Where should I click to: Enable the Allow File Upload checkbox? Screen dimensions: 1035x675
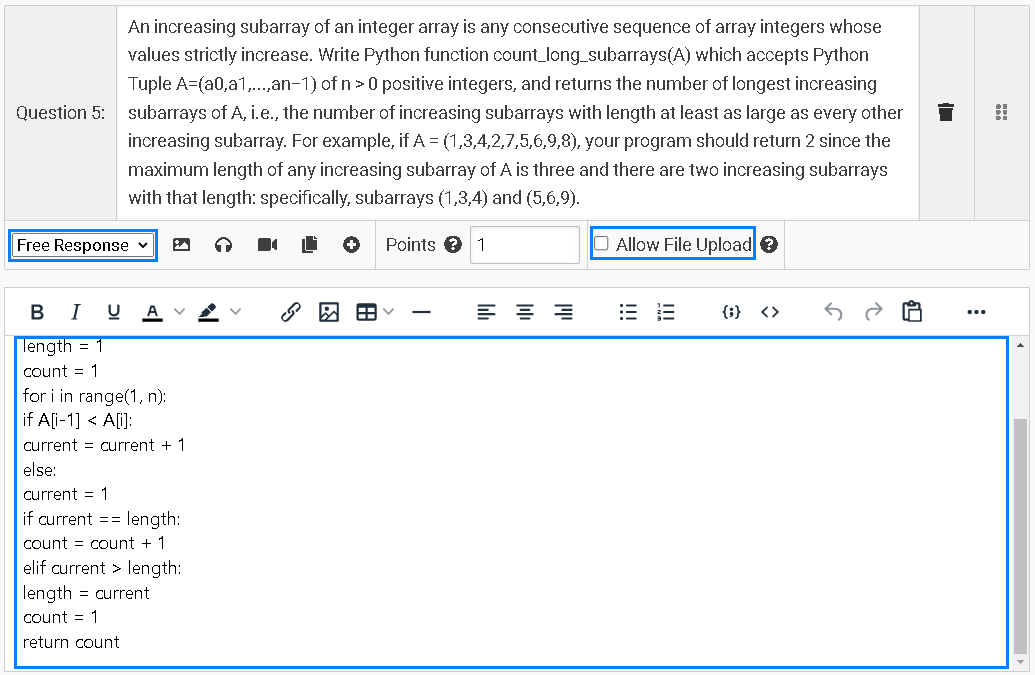601,243
